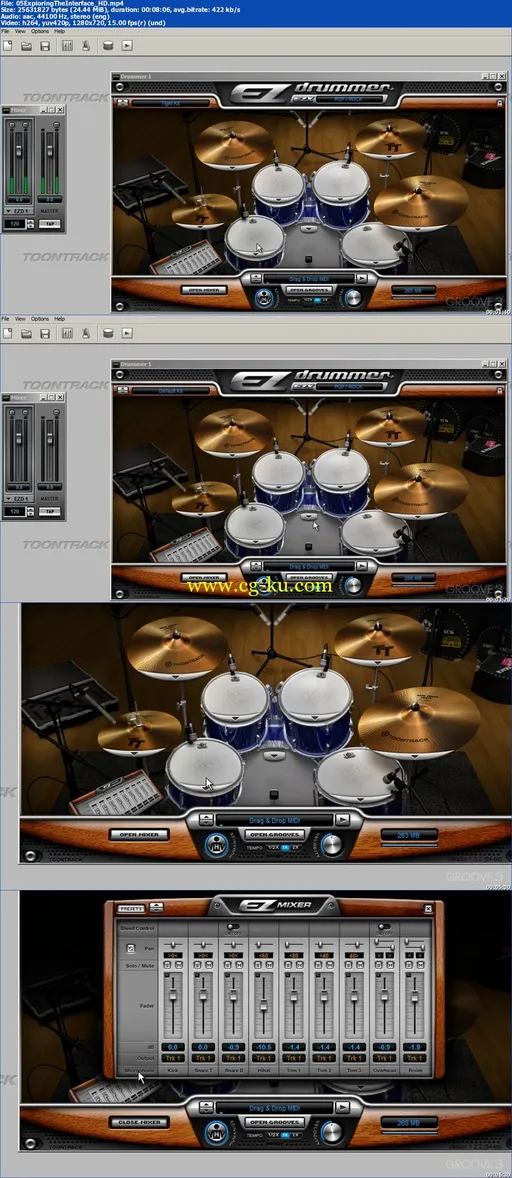Open the Tight Kit preset dropdown

pyautogui.click(x=171, y=103)
